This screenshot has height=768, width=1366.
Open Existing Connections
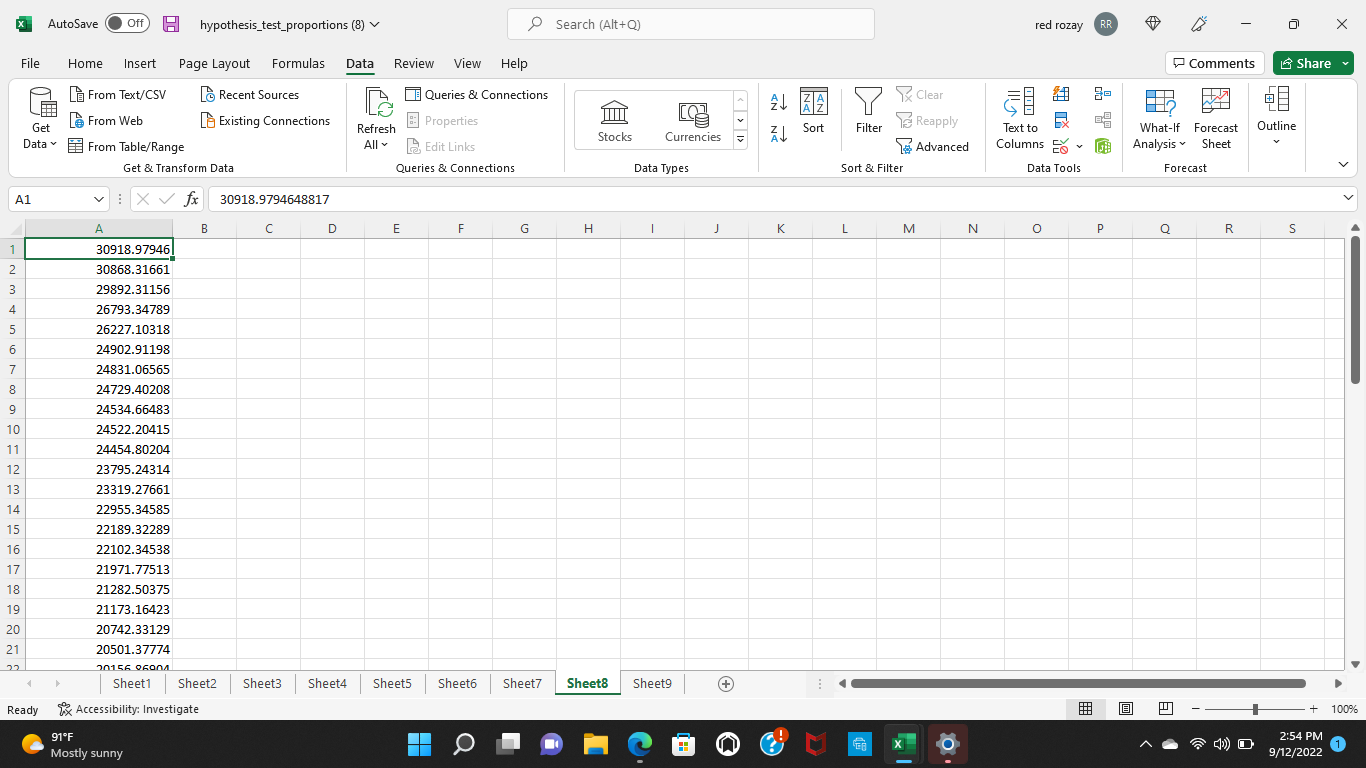265,120
